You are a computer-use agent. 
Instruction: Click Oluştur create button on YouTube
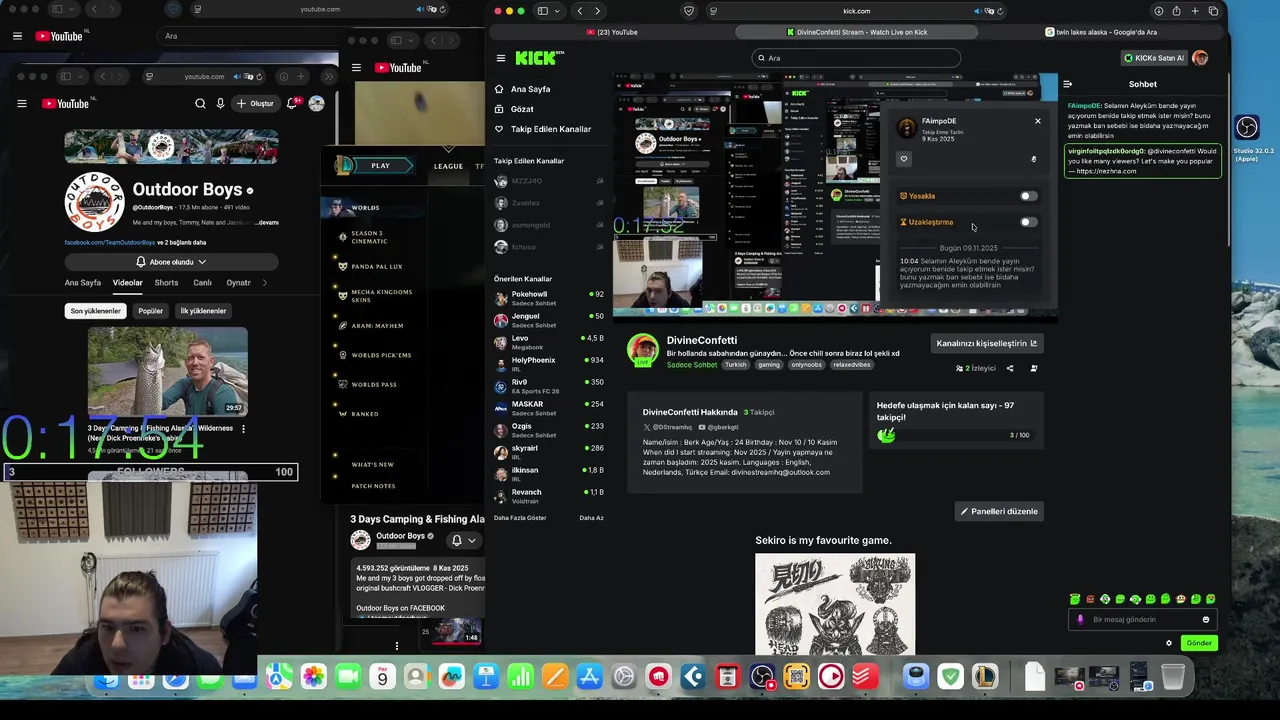[x=255, y=103]
